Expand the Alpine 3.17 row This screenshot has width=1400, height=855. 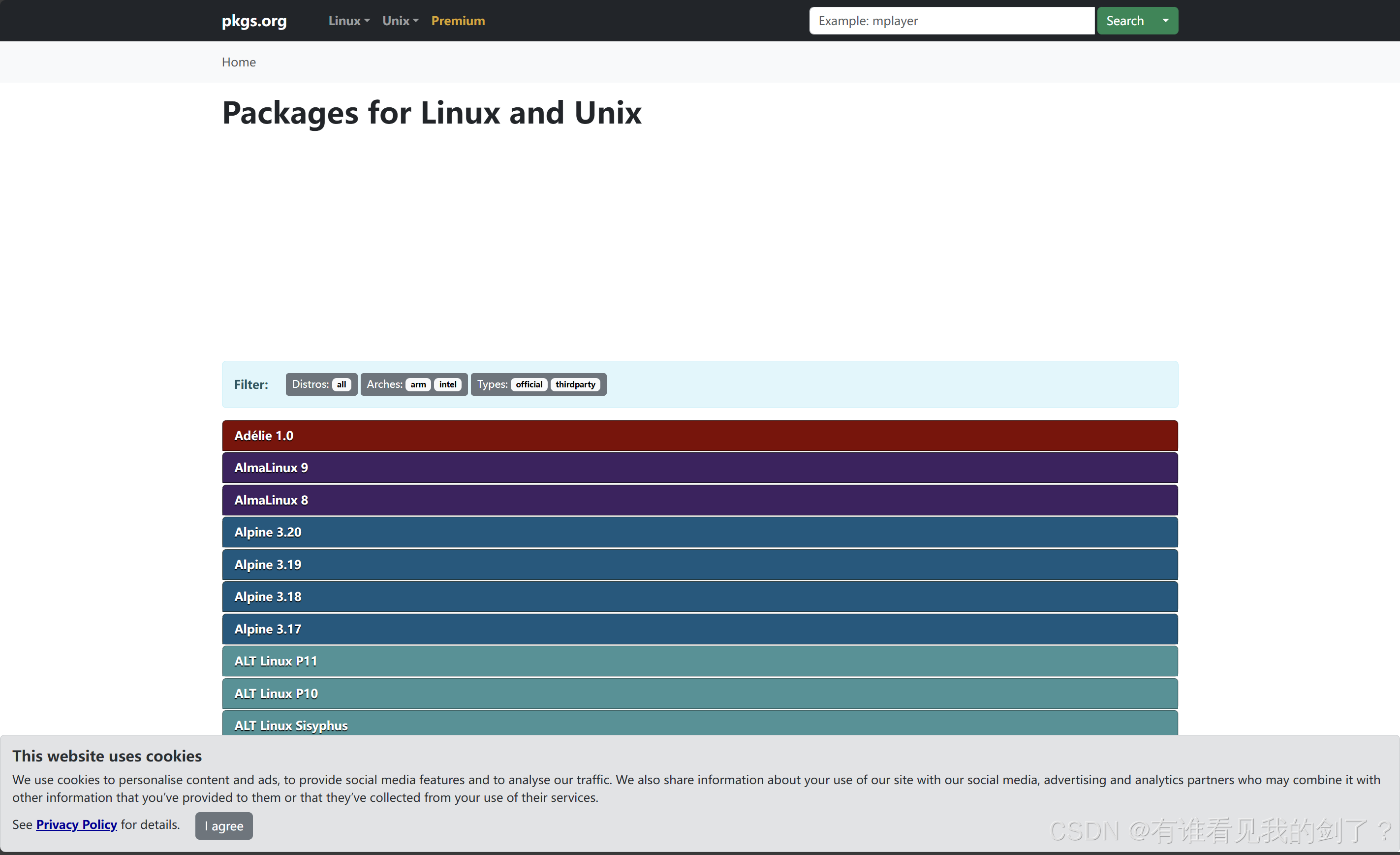tap(699, 629)
